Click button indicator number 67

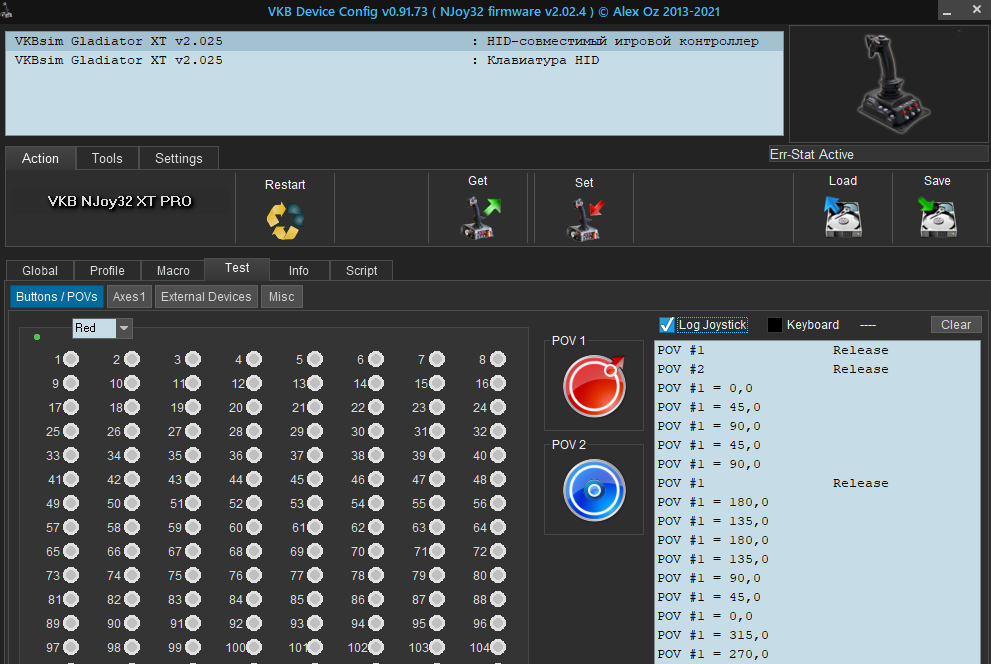193,552
